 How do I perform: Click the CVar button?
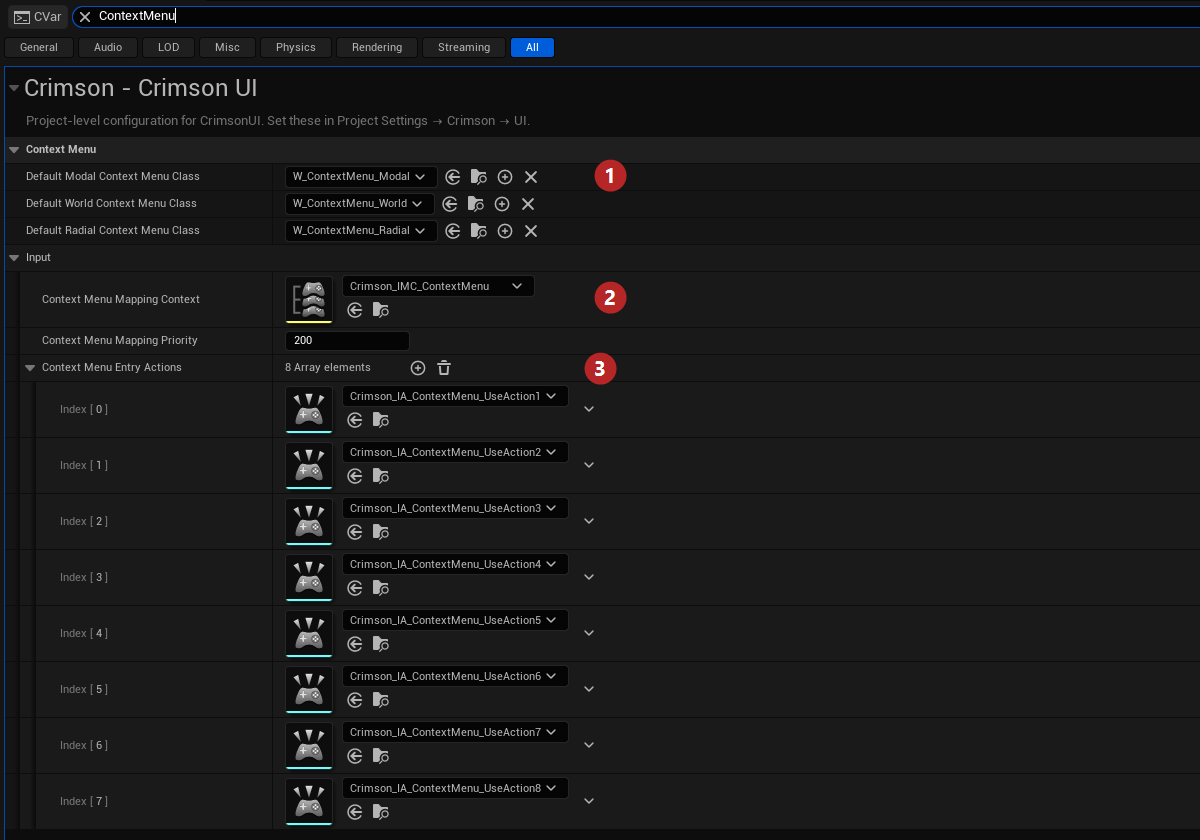(38, 17)
